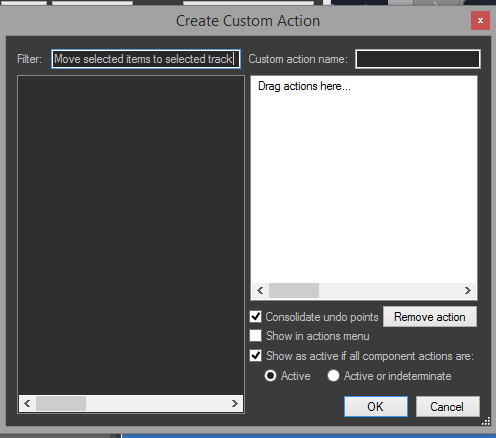Click the Remove action button
496x438 pixels.
(x=430, y=317)
